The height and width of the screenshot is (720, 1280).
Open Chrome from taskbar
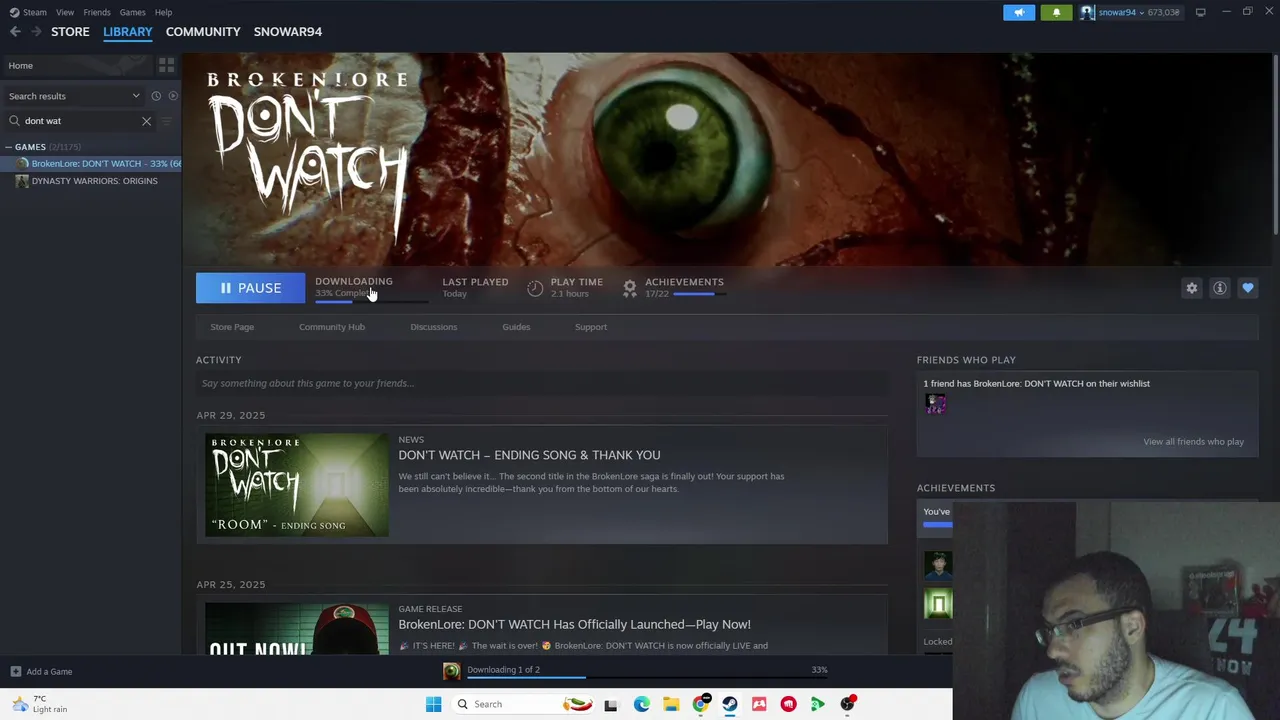(x=700, y=704)
